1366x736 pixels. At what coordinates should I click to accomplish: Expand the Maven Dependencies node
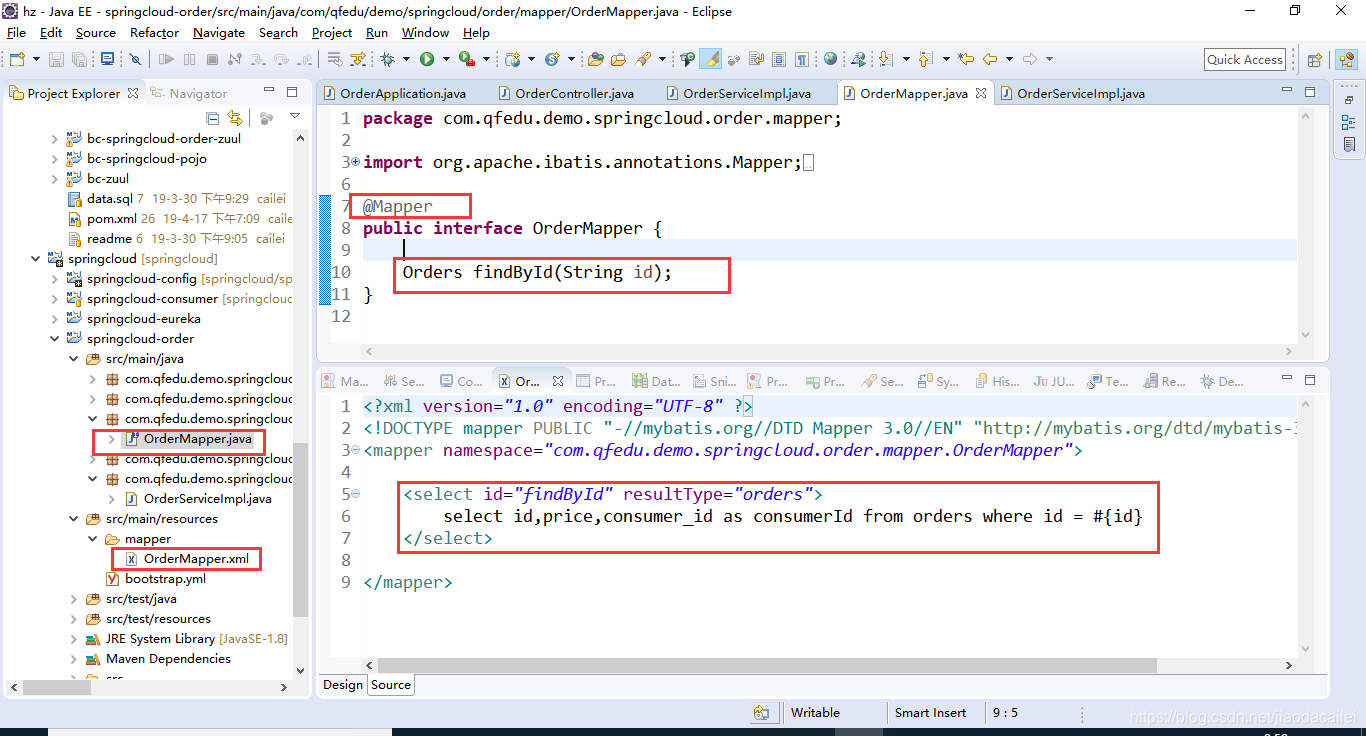click(73, 659)
